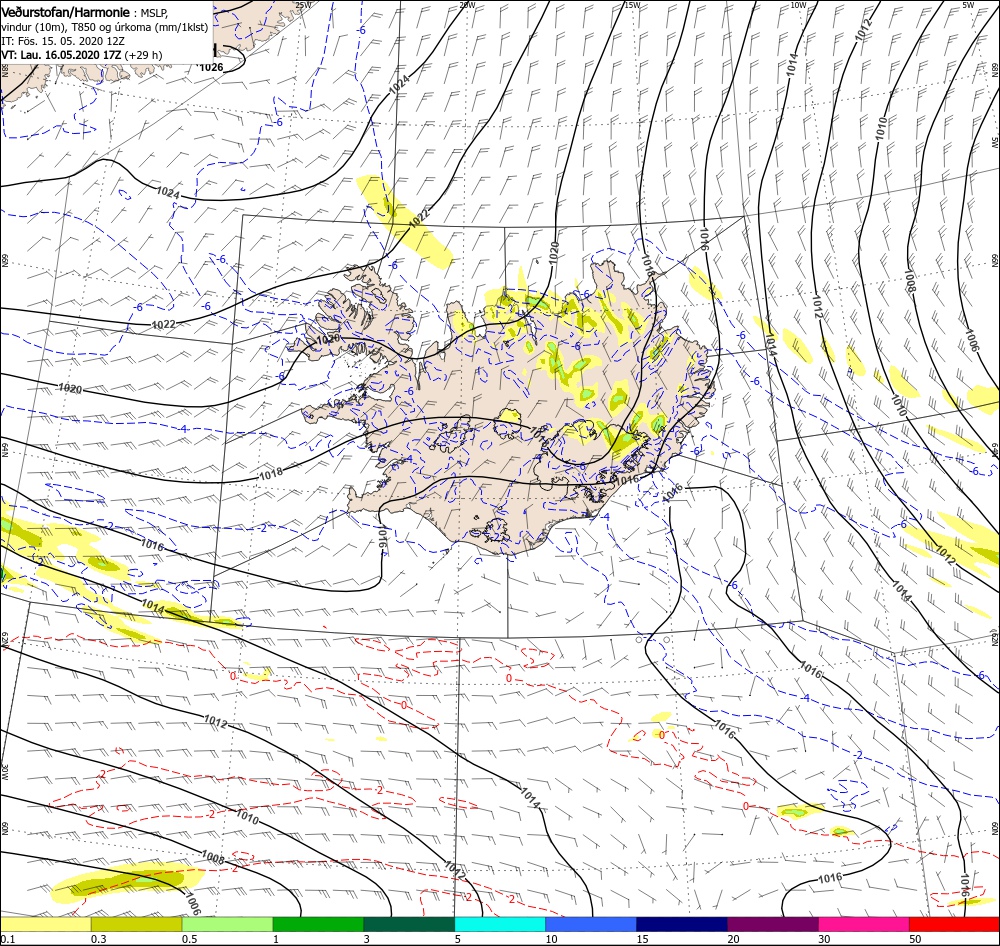Select the green 1–3 mm legend swatch

pyautogui.click(x=318, y=924)
